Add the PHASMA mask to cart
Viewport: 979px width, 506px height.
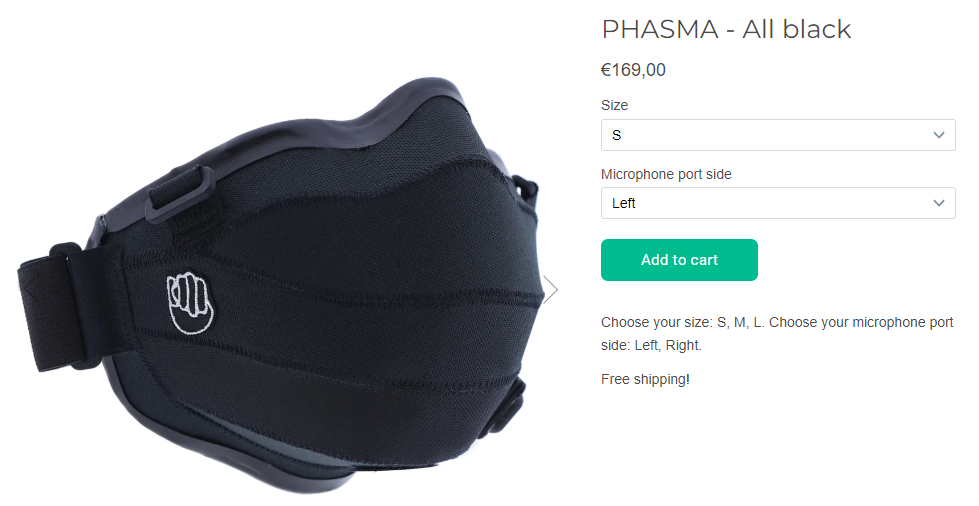tap(679, 260)
